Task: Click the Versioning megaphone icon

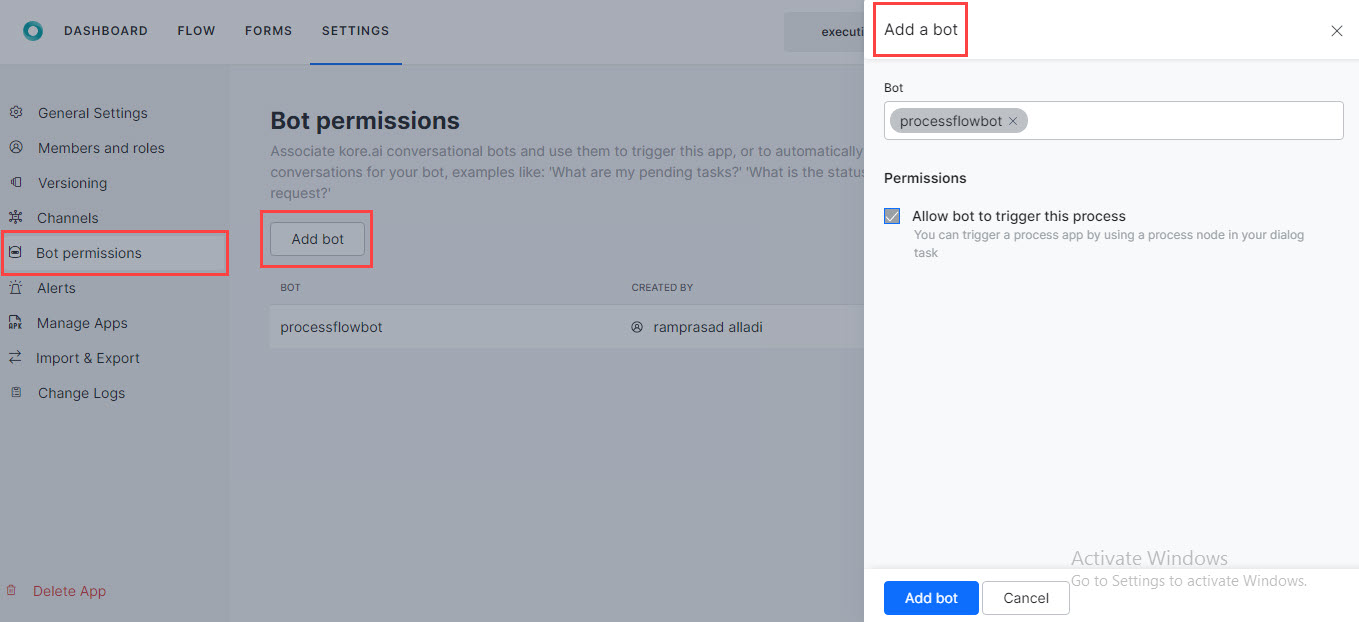Action: [x=16, y=182]
